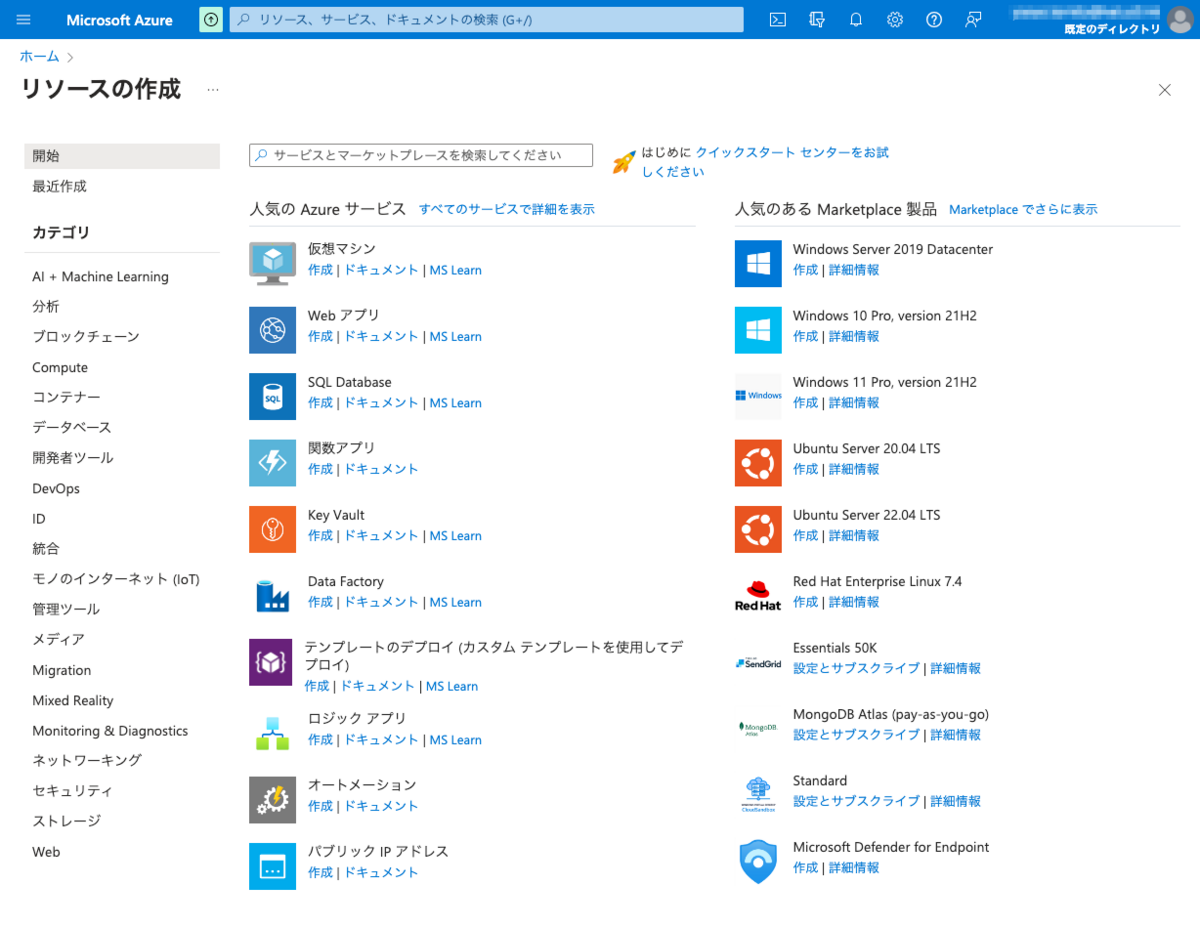Open the モノのインターネット (IoT) category
Image resolution: width=1200 pixels, height=927 pixels.
(x=116, y=579)
